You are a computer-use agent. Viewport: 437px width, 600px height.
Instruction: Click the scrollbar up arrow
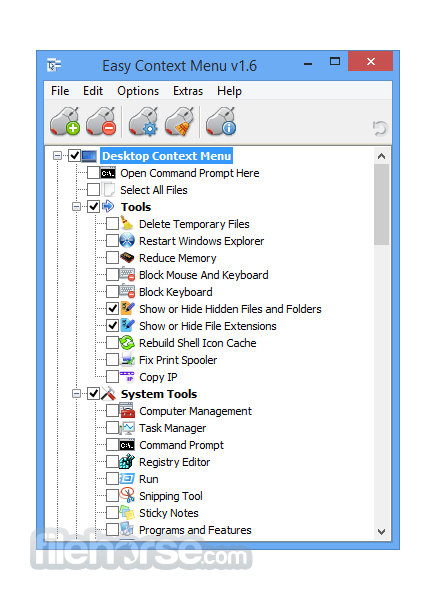[381, 156]
